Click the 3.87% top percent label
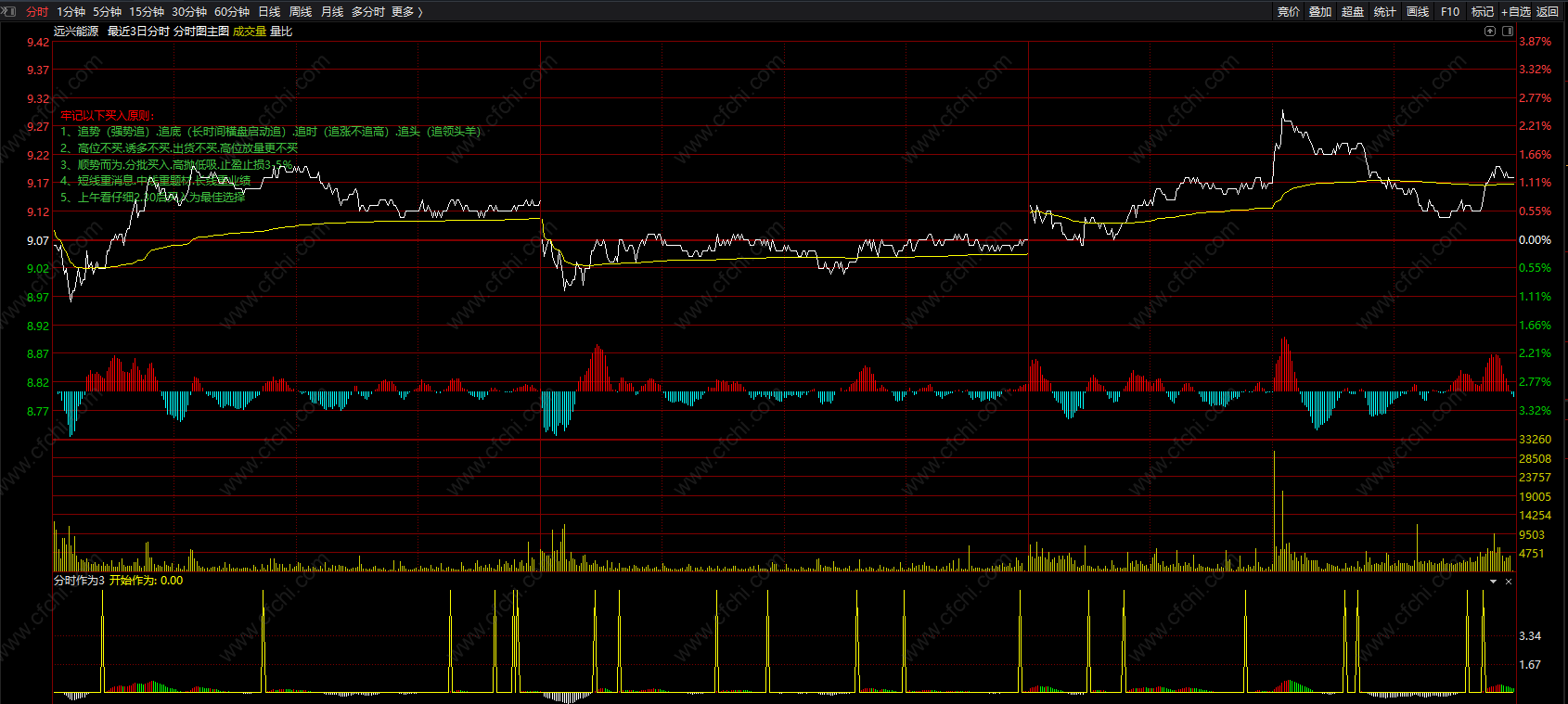The width and height of the screenshot is (1568, 704). tap(1535, 42)
